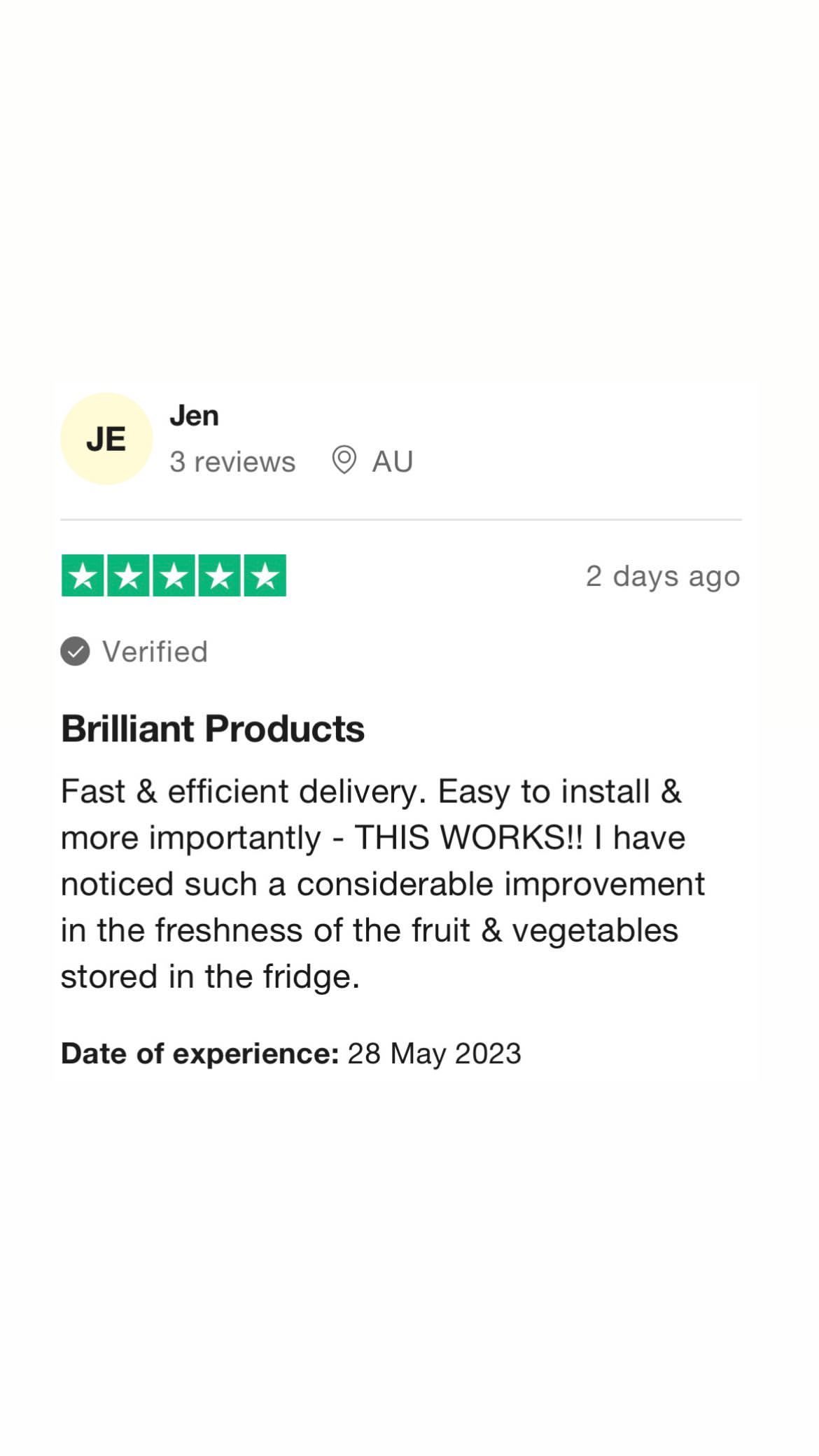Click the divider line below reviewer info
819x1456 pixels.
(401, 519)
